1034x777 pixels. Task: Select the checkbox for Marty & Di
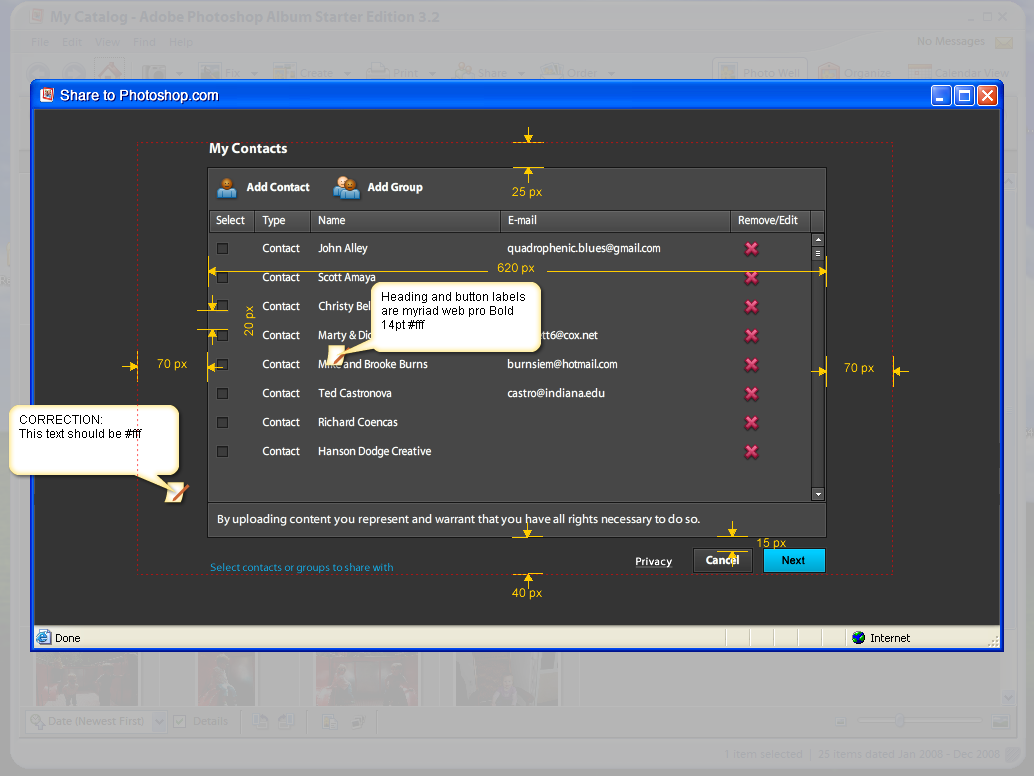coord(222,336)
